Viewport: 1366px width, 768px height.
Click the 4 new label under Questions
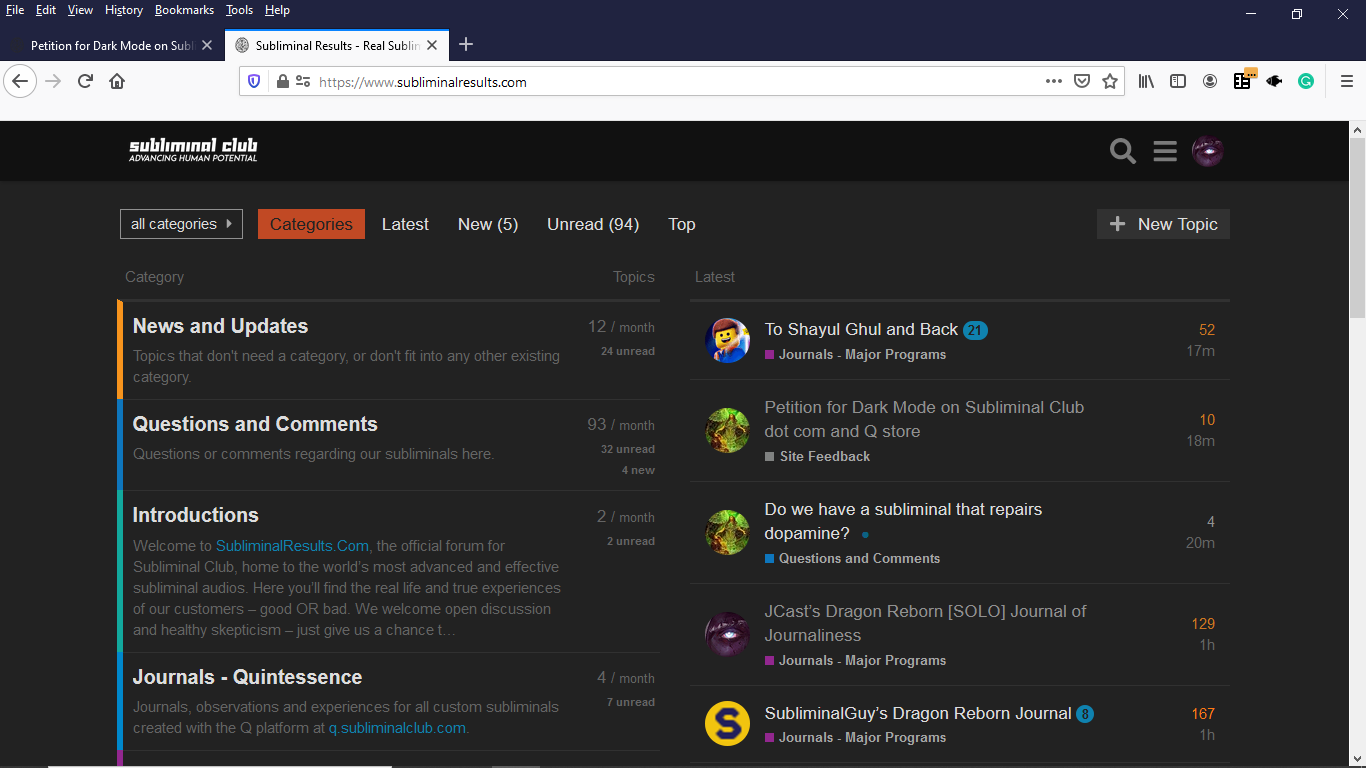(638, 470)
